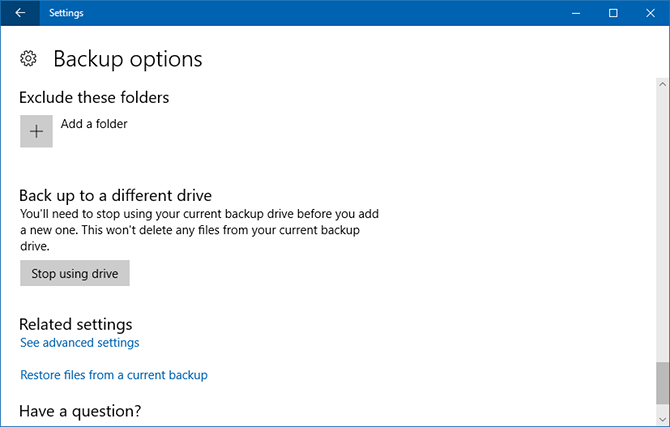Open Restore files from a current backup
The height and width of the screenshot is (427, 670).
pos(114,375)
